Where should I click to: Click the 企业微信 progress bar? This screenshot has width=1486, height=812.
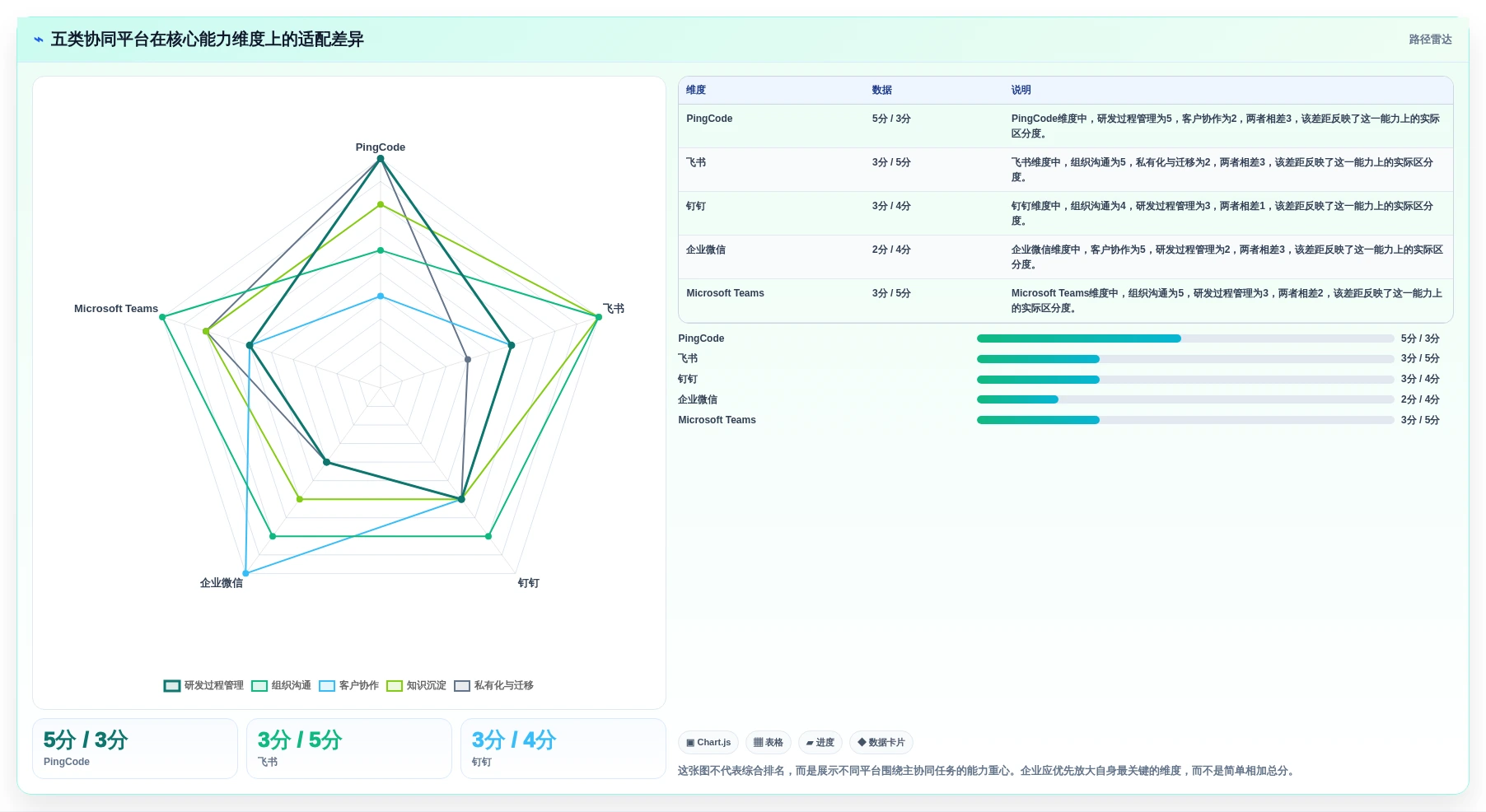1185,399
